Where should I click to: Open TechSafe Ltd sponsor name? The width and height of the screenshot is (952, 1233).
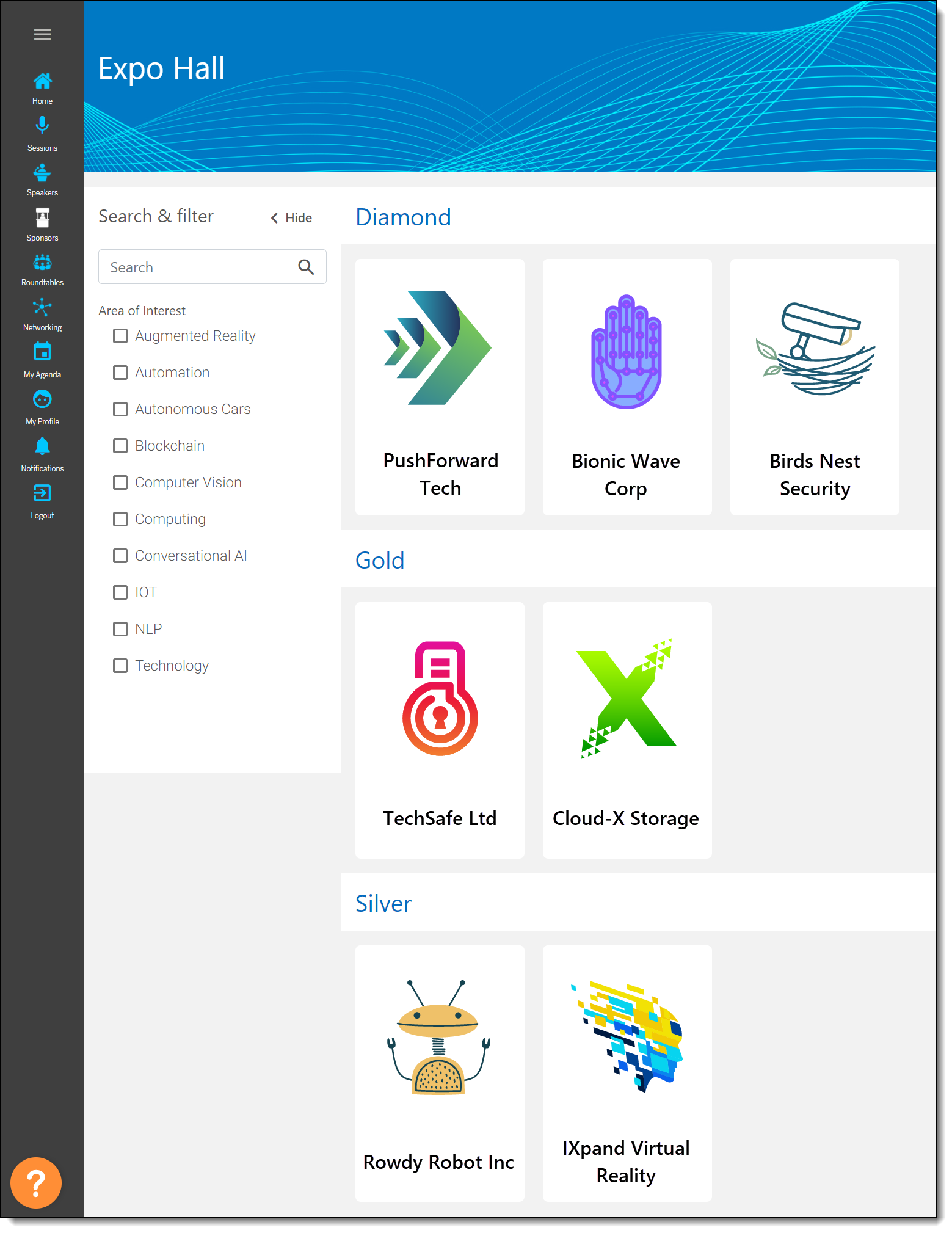coord(440,818)
